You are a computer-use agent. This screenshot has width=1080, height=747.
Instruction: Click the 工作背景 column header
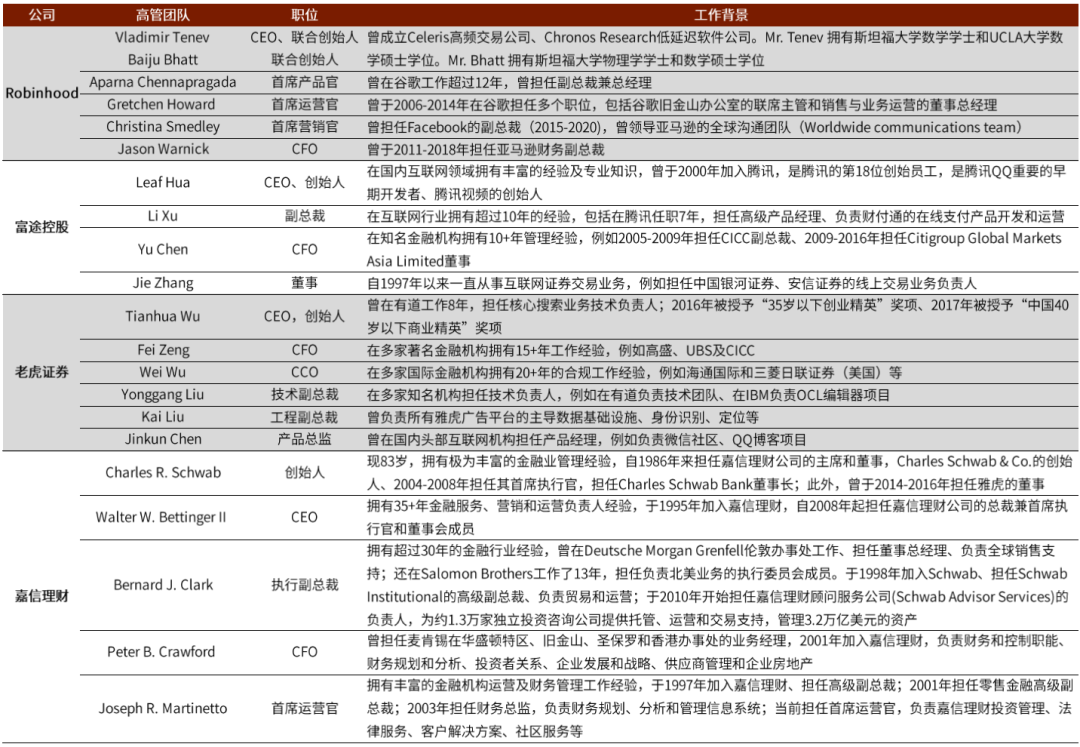[720, 14]
